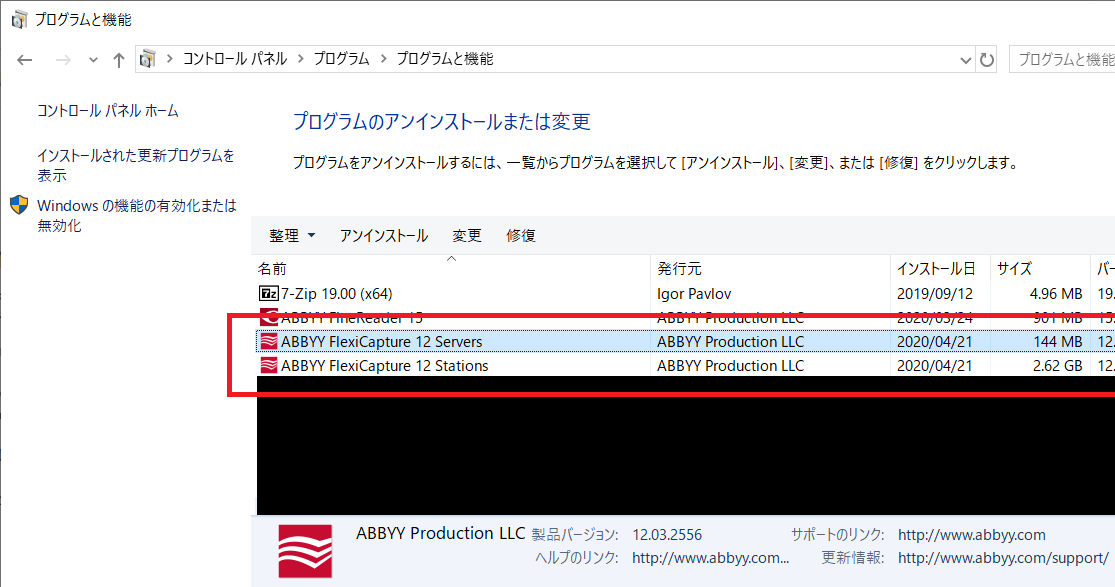Click the プログラムと機能 search field
Image resolution: width=1115 pixels, height=587 pixels.
1062,60
